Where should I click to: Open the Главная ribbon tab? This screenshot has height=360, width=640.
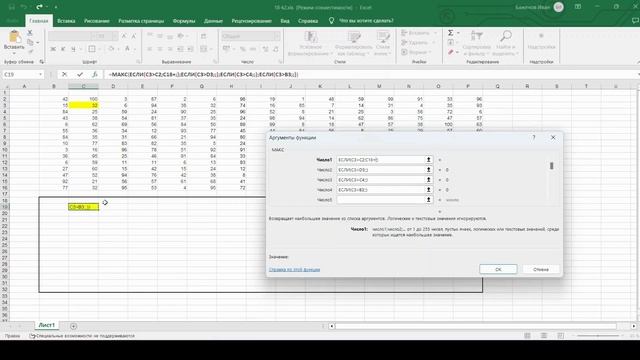pos(39,21)
